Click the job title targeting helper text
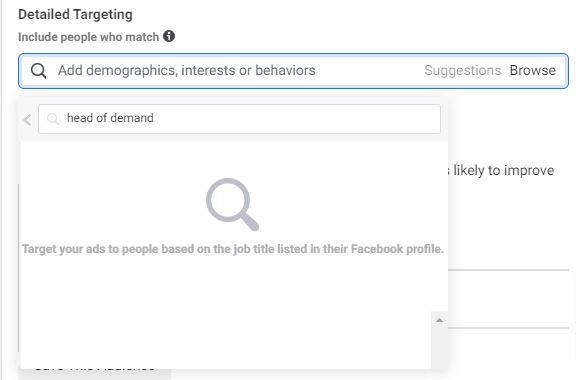The image size is (576, 380). pos(233,249)
